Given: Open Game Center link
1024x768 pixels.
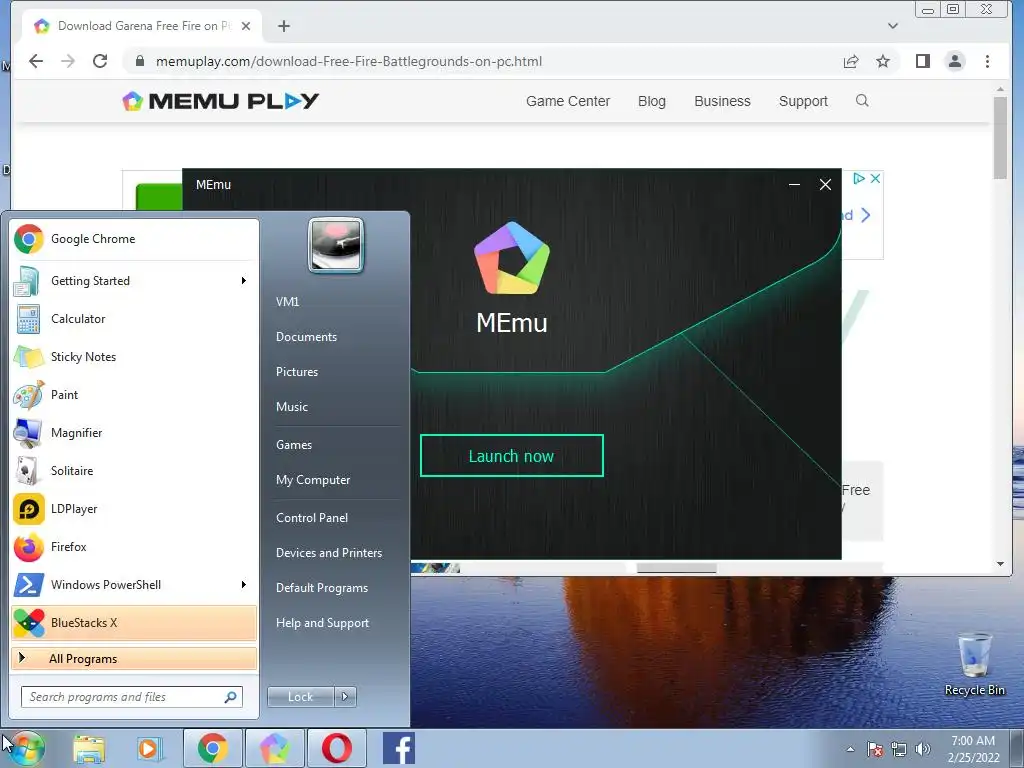Looking at the screenshot, I should (x=568, y=101).
